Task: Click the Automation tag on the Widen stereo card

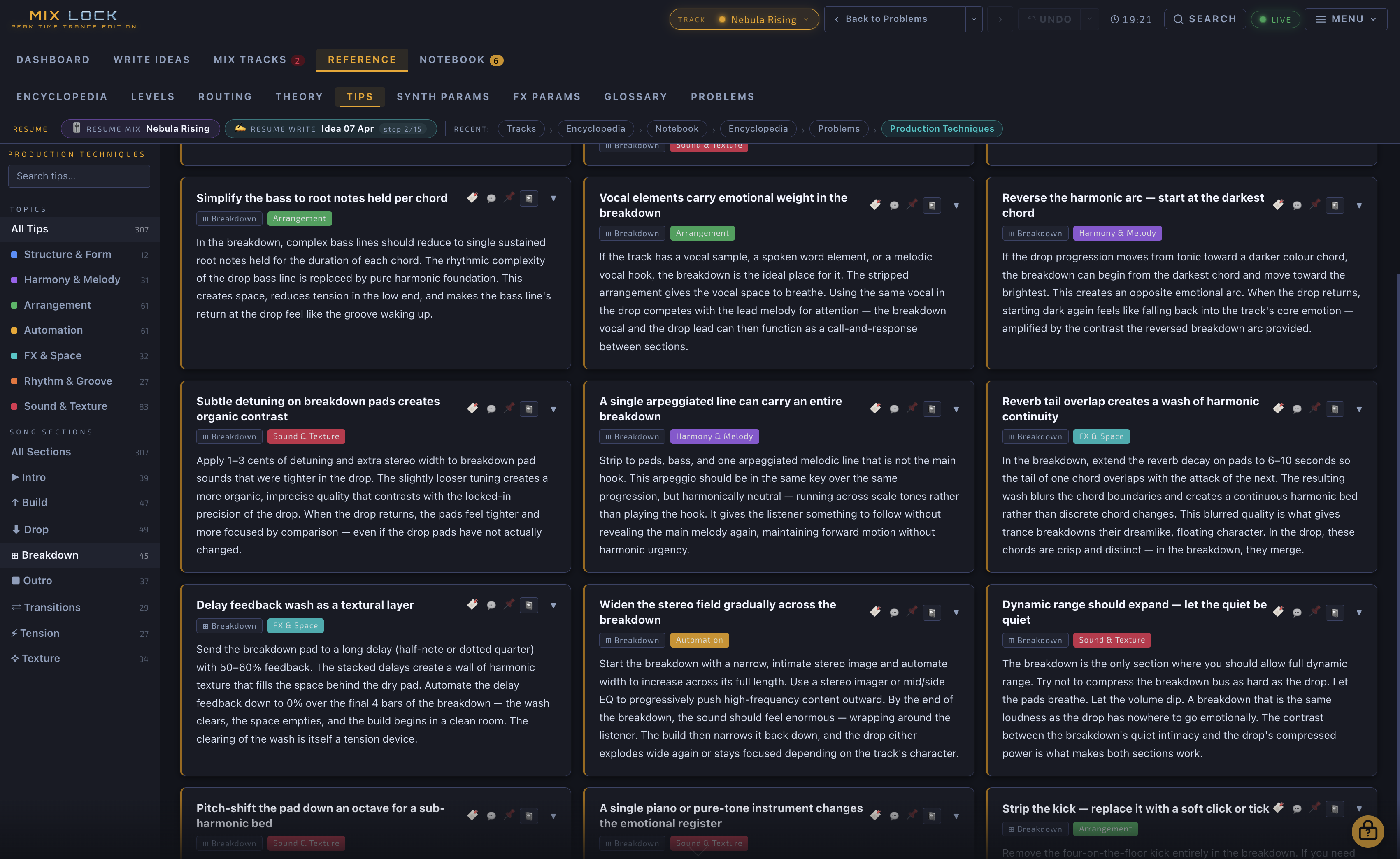Action: pyautogui.click(x=700, y=640)
